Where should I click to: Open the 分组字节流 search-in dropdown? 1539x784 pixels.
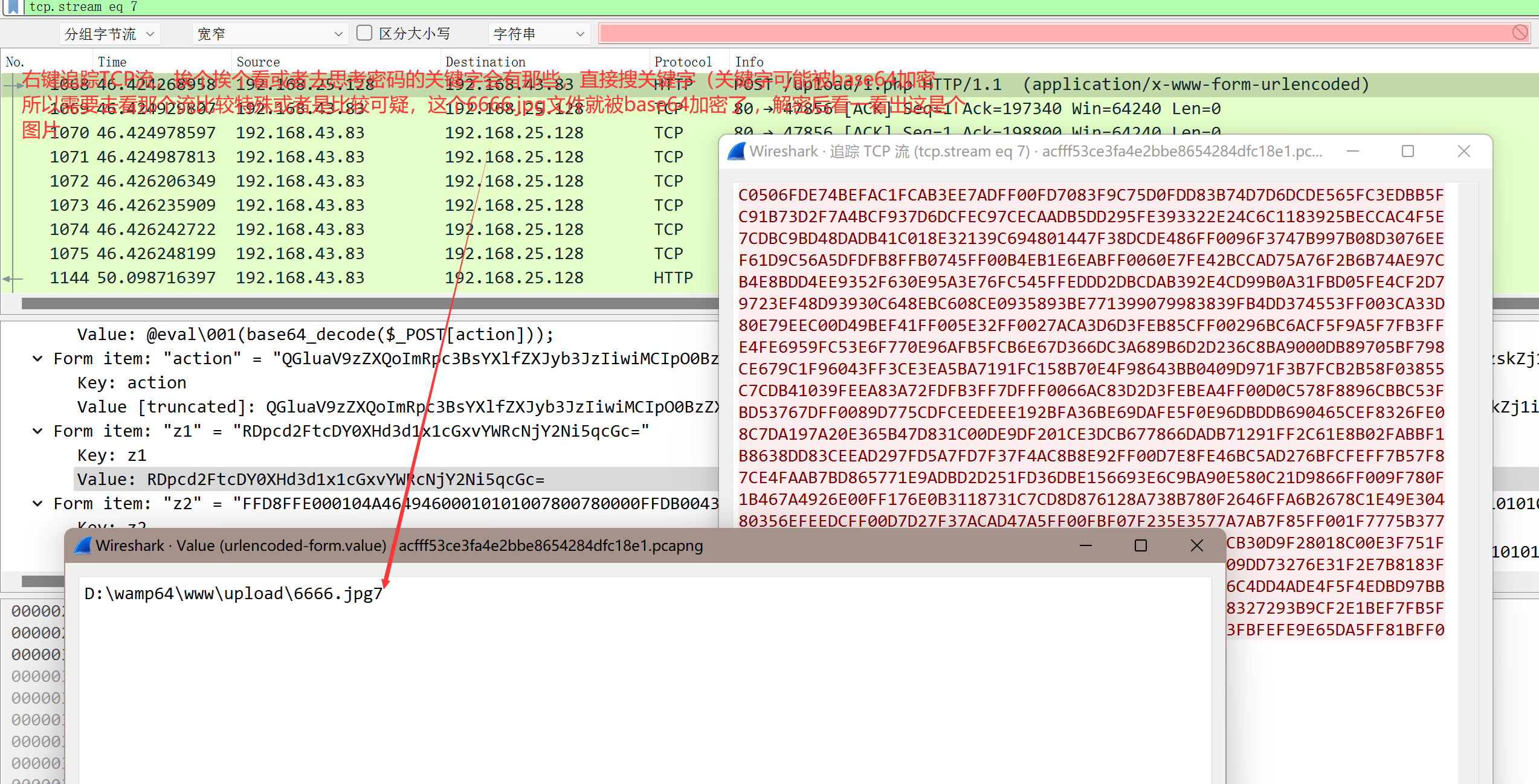click(x=110, y=34)
